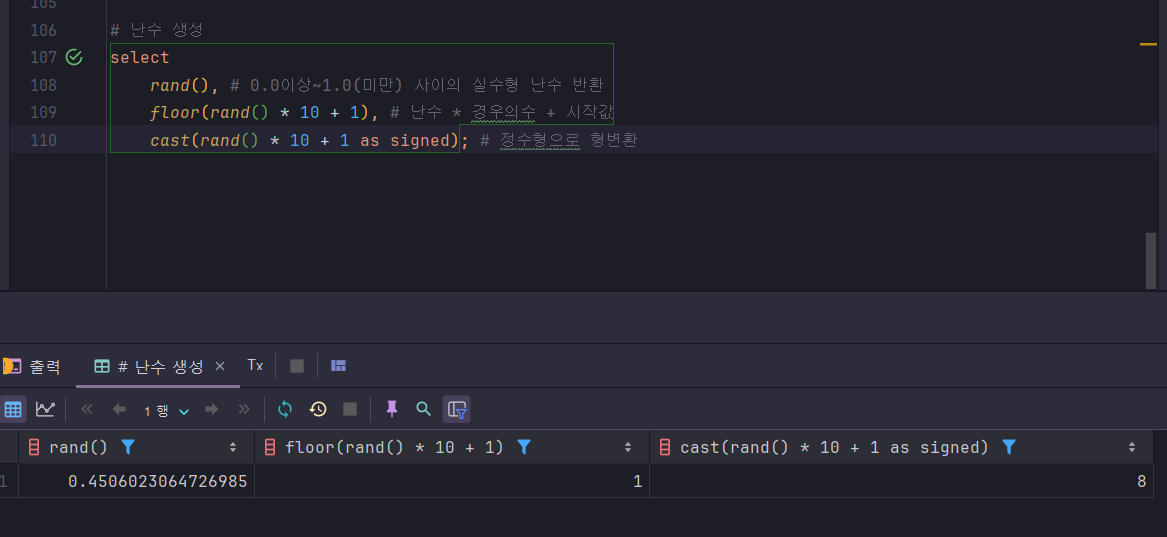The image size is (1167, 537).
Task: Filter the cast(rand() * 10 + 1 as signed) column
Action: [1009, 447]
